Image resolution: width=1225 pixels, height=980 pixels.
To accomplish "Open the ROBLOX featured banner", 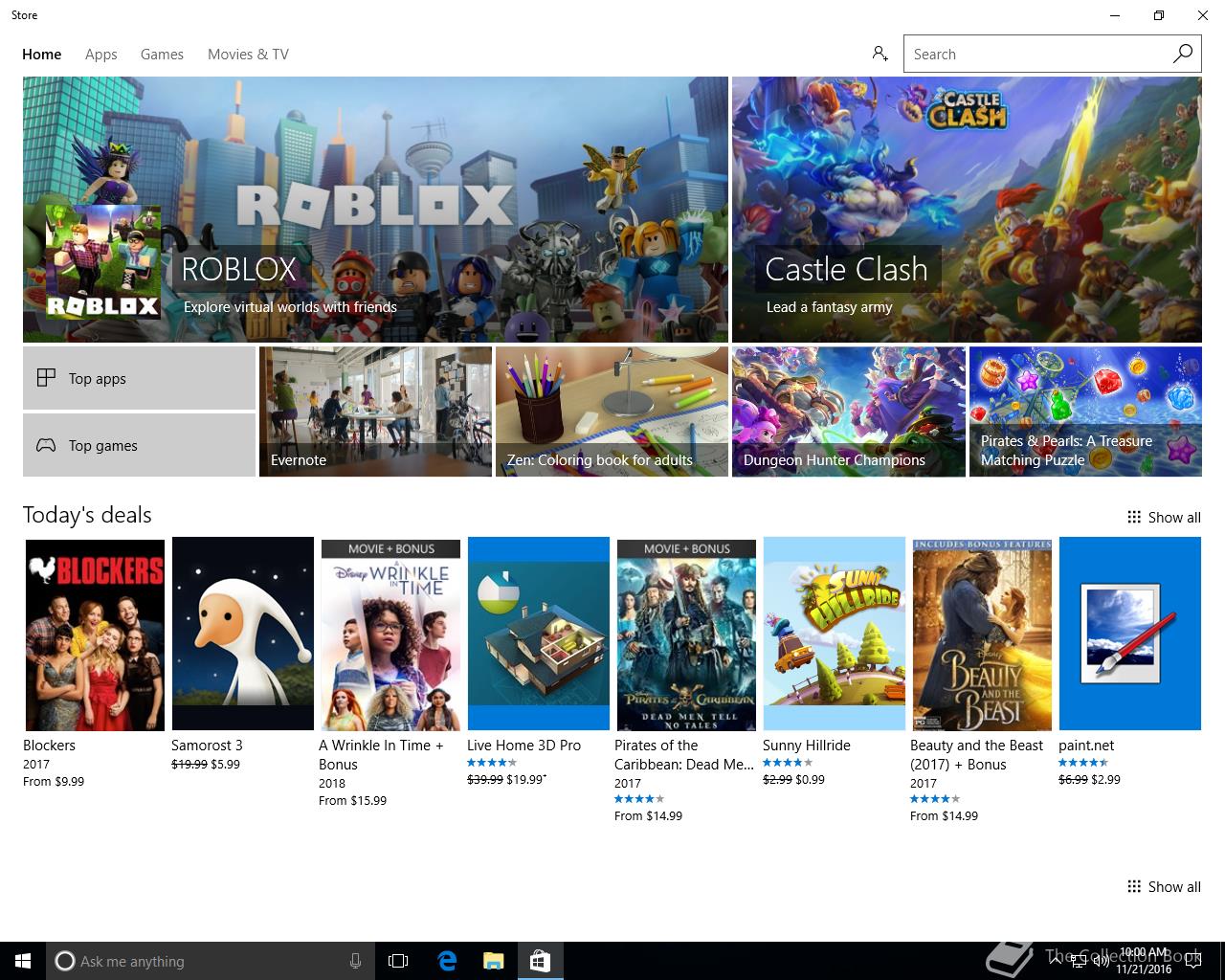I will (x=375, y=210).
